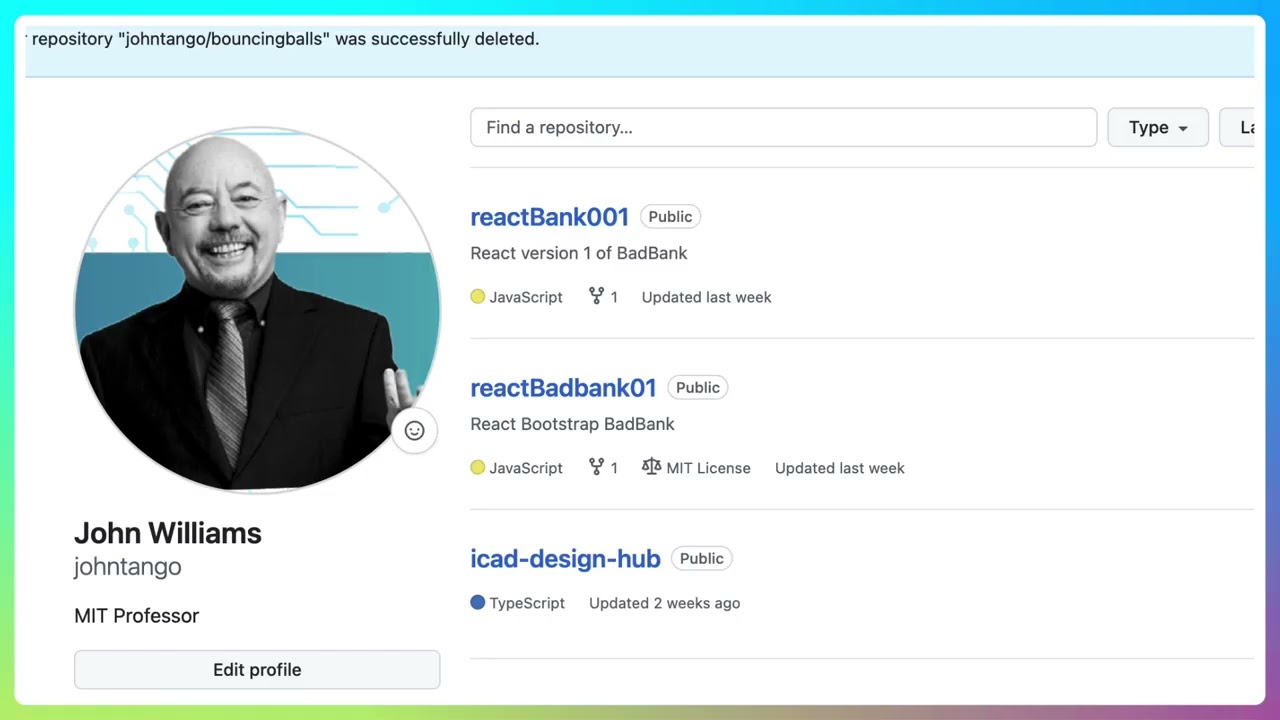1280x720 pixels.
Task: Click the MIT License scale icon
Action: coord(651,467)
